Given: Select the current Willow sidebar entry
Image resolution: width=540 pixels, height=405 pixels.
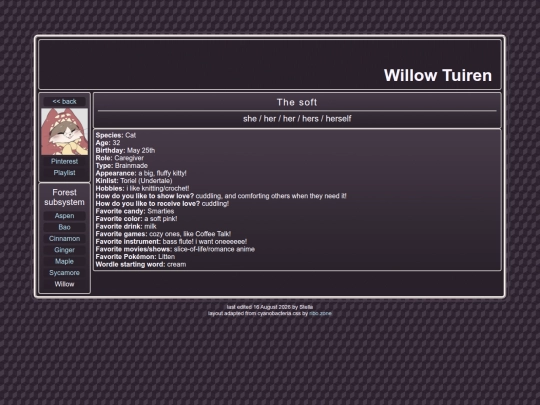Looking at the screenshot, I should click(x=64, y=284).
